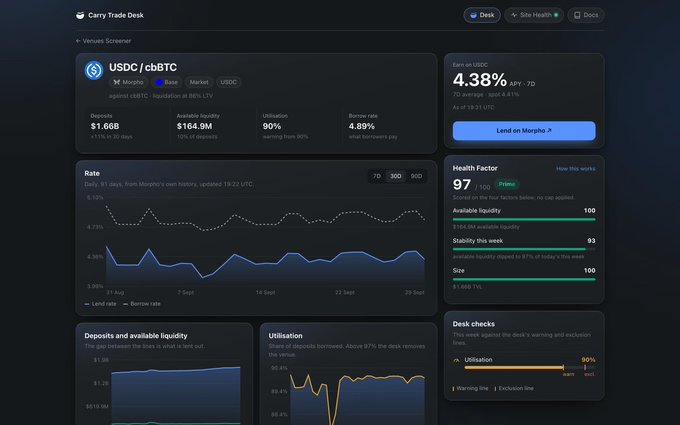Click the Carry Trade Desk title
Screen dimensions: 680x425
click(x=116, y=15)
